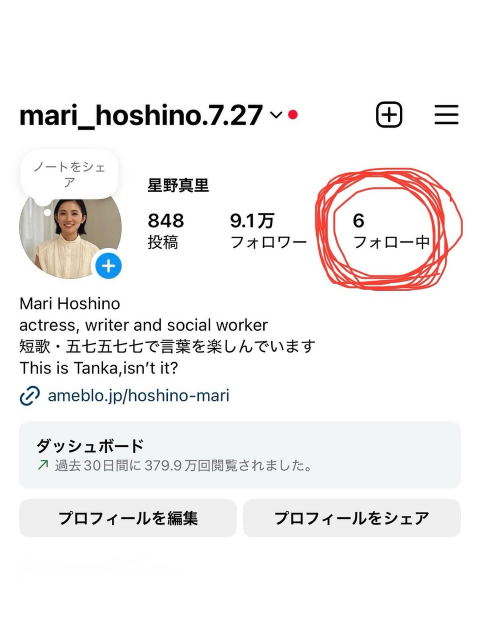Tap the 過去30日間 views statistic text
Screen dimensions: 480x640
pyautogui.click(x=184, y=465)
